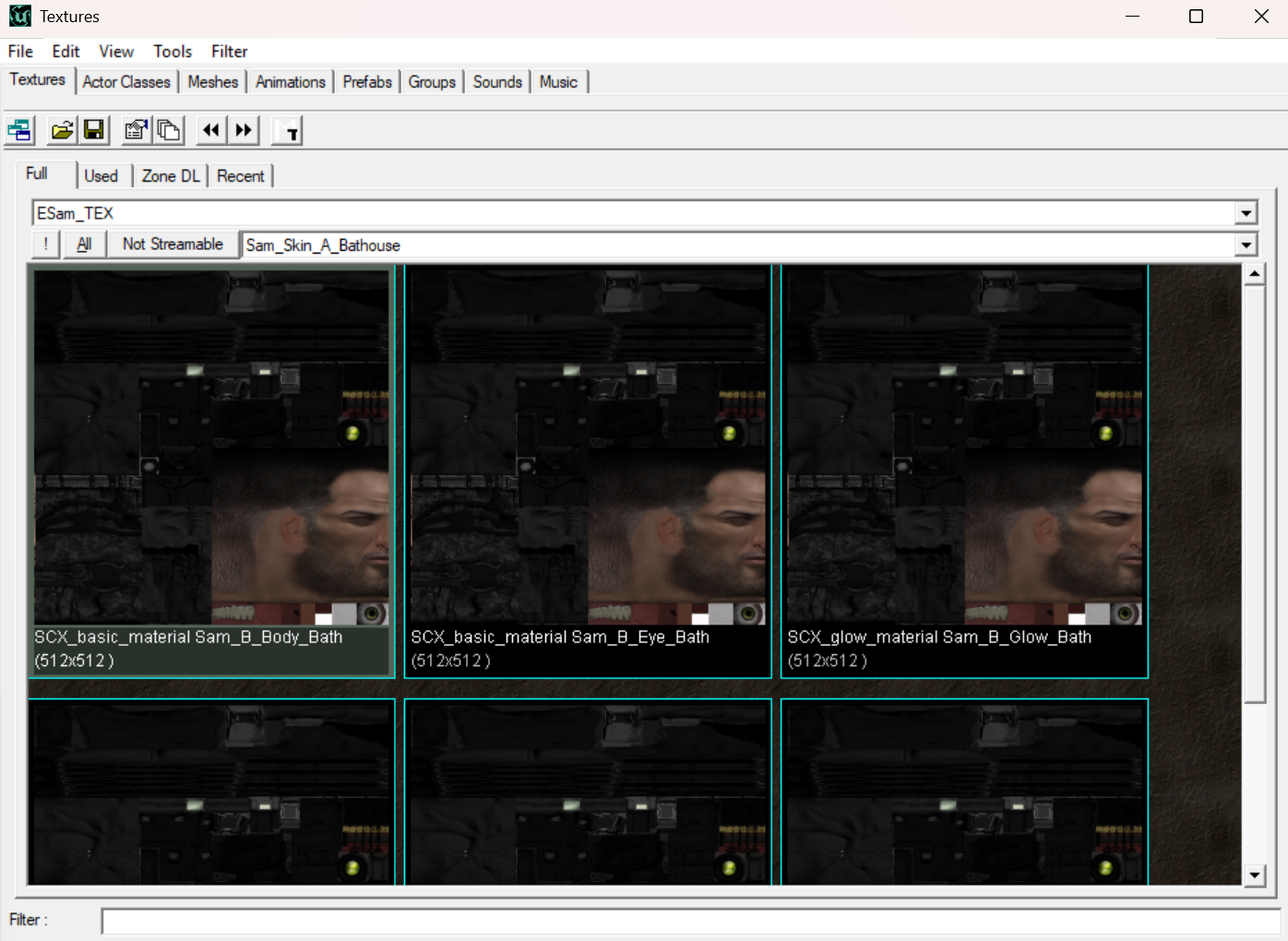Click the window docking icon in toolbar
The width and height of the screenshot is (1288, 941).
click(19, 130)
